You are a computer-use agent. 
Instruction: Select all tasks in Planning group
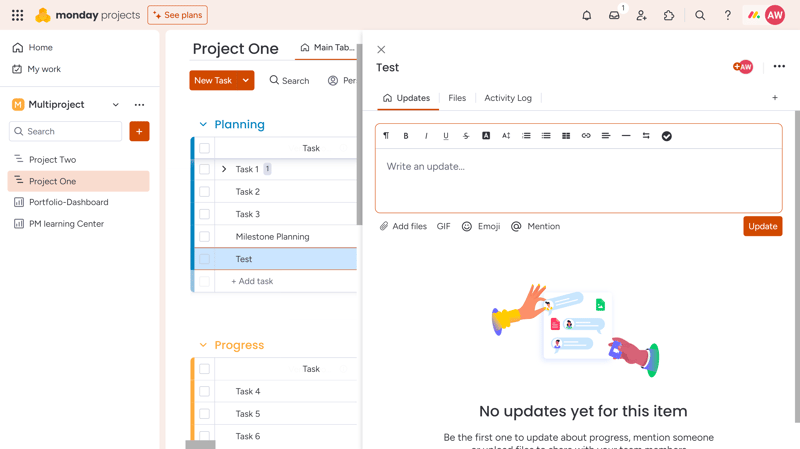205,148
